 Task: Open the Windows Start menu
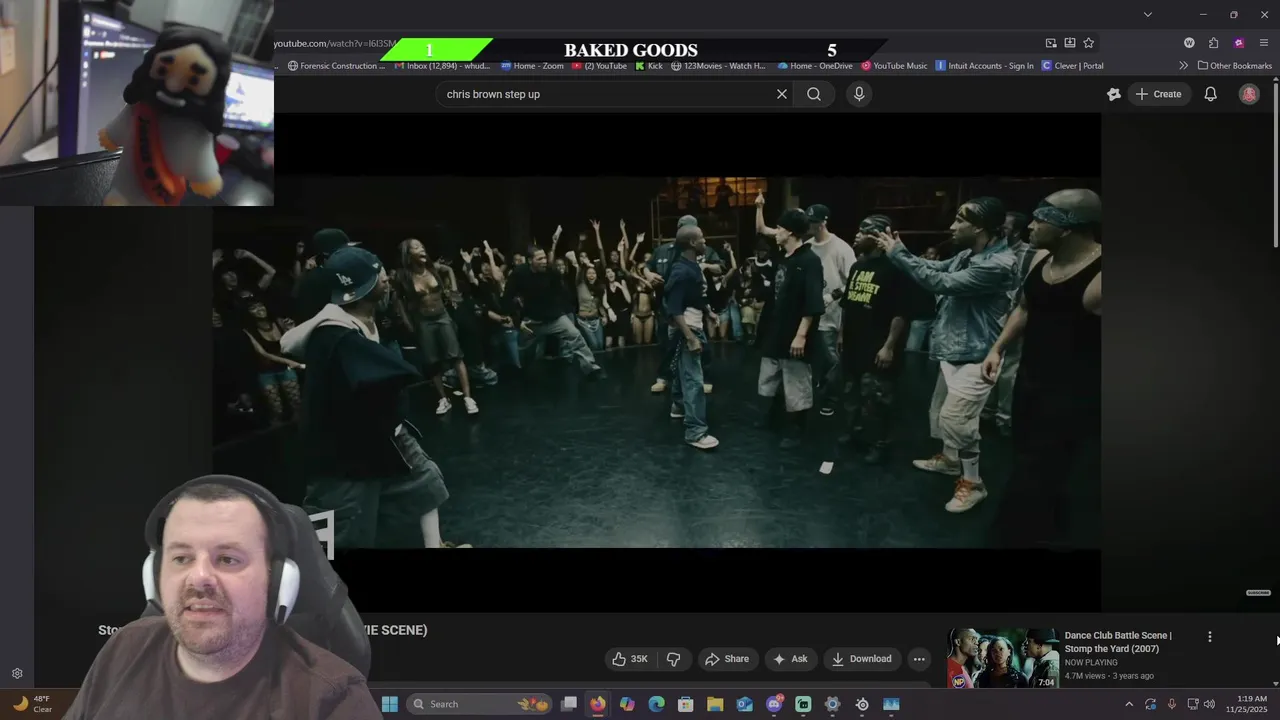pos(390,704)
